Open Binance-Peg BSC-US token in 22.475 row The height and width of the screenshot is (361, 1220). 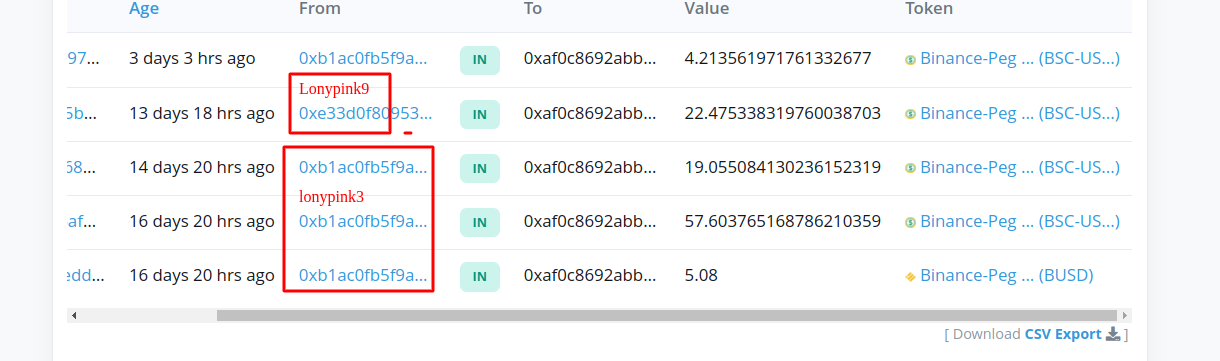pos(1020,113)
